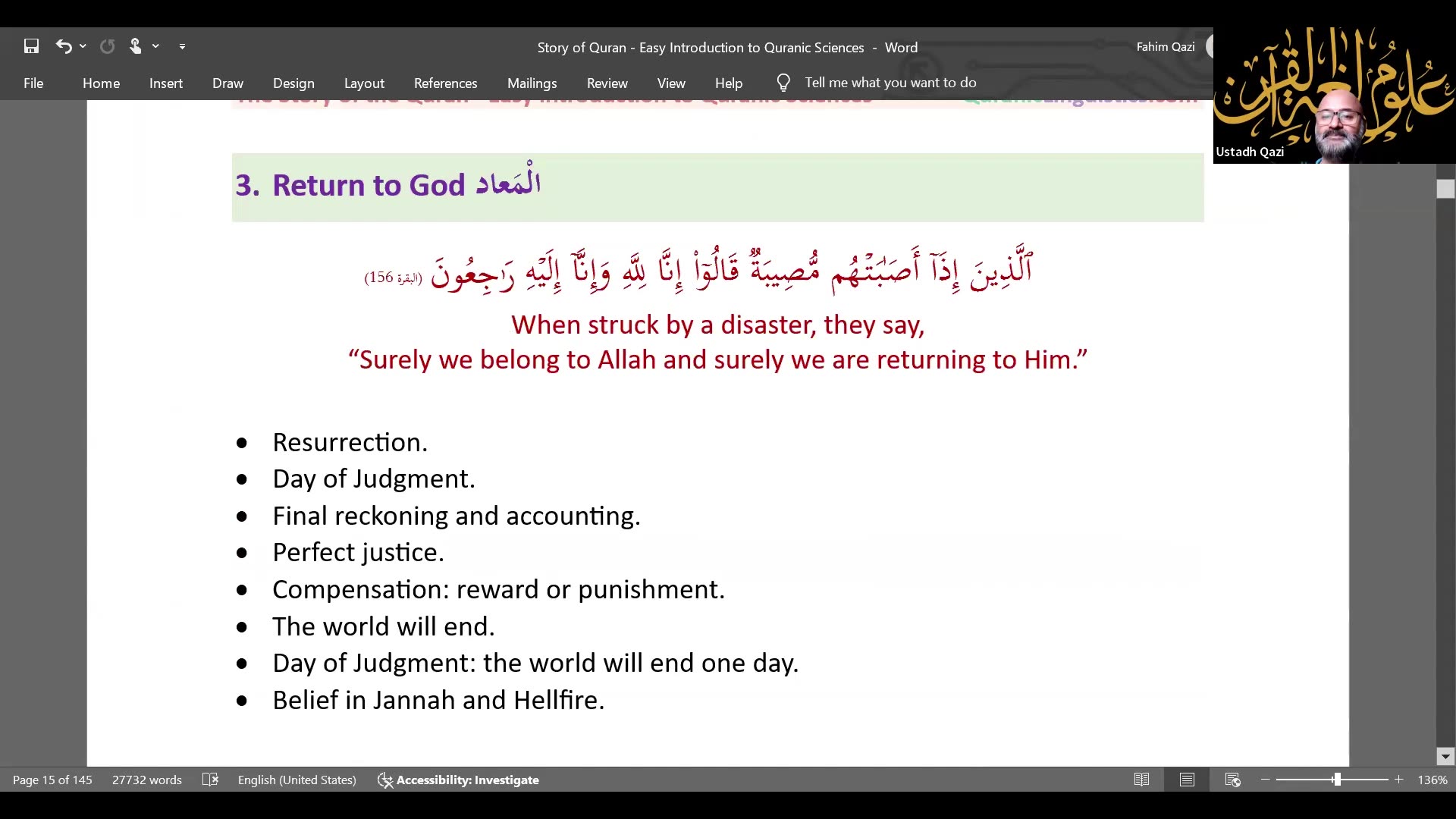1456x819 pixels.
Task: Increase zoom using the zoom slider
Action: coord(1399,779)
